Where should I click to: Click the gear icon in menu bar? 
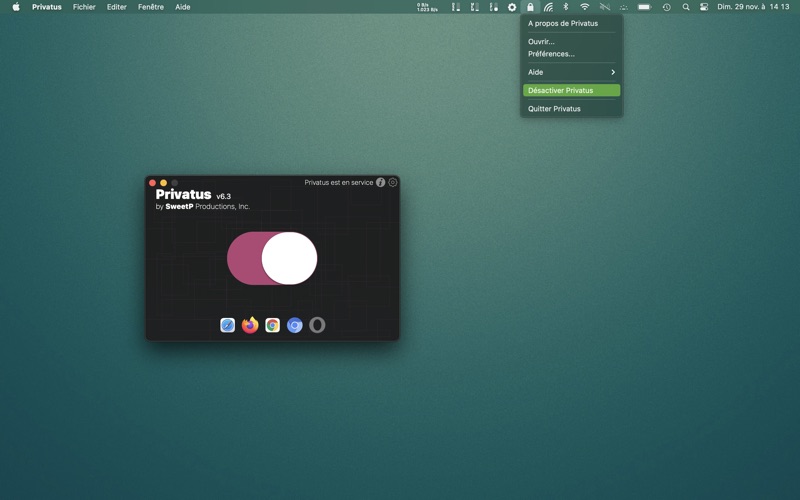click(512, 7)
